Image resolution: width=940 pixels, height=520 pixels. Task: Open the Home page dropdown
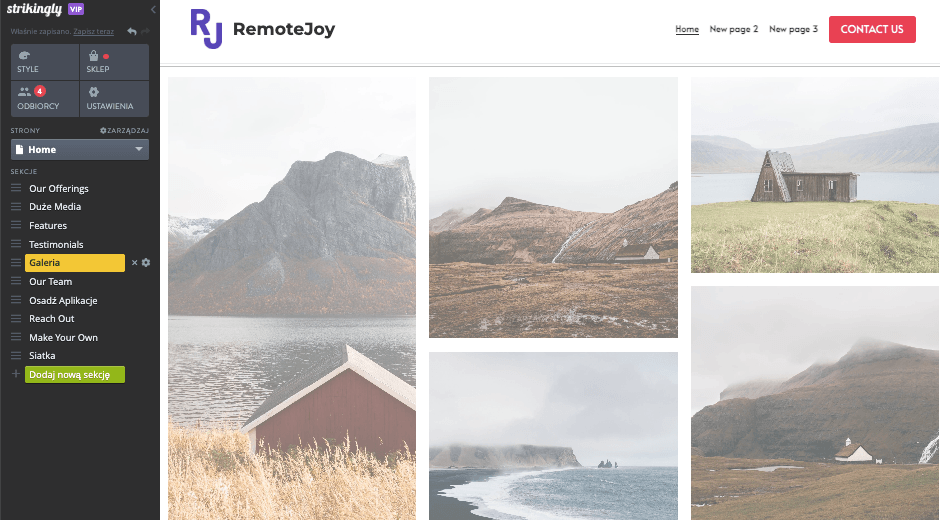pos(80,149)
